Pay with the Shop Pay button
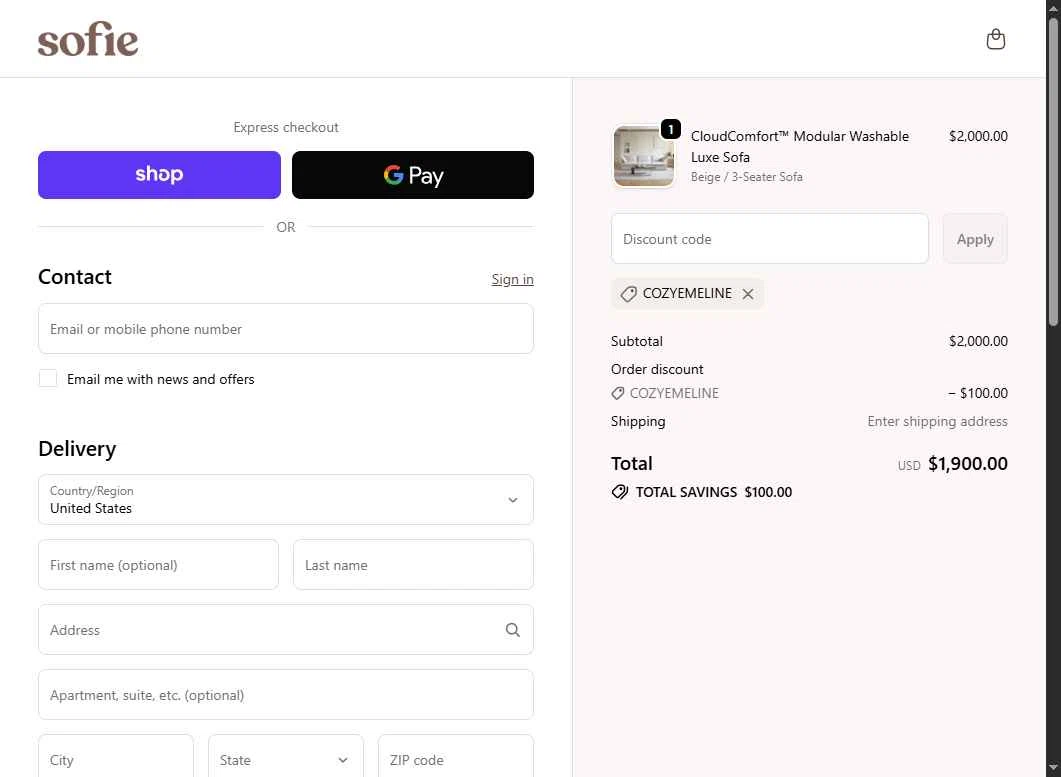 click(159, 175)
